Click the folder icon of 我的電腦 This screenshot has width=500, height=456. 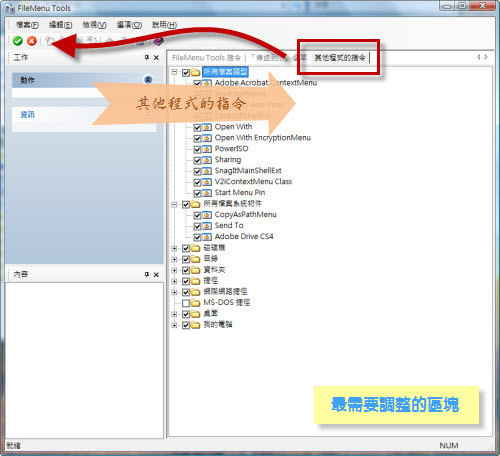click(196, 325)
